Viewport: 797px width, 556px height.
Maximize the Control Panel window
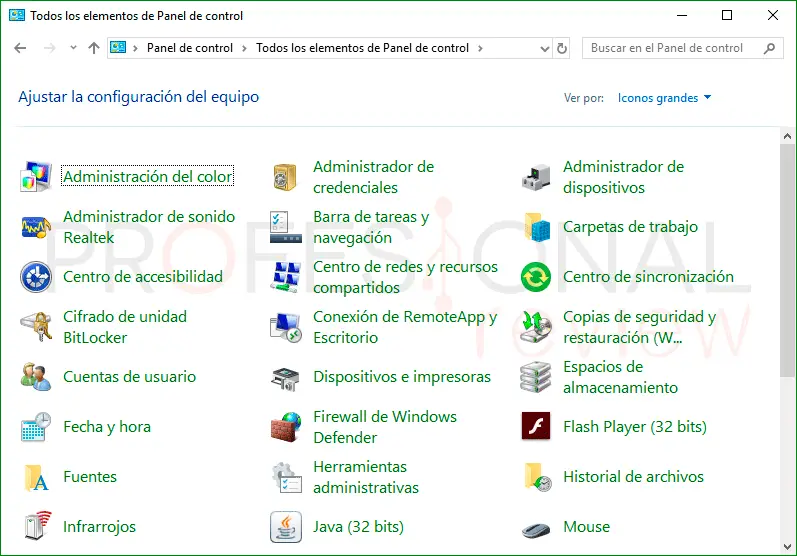(x=727, y=15)
